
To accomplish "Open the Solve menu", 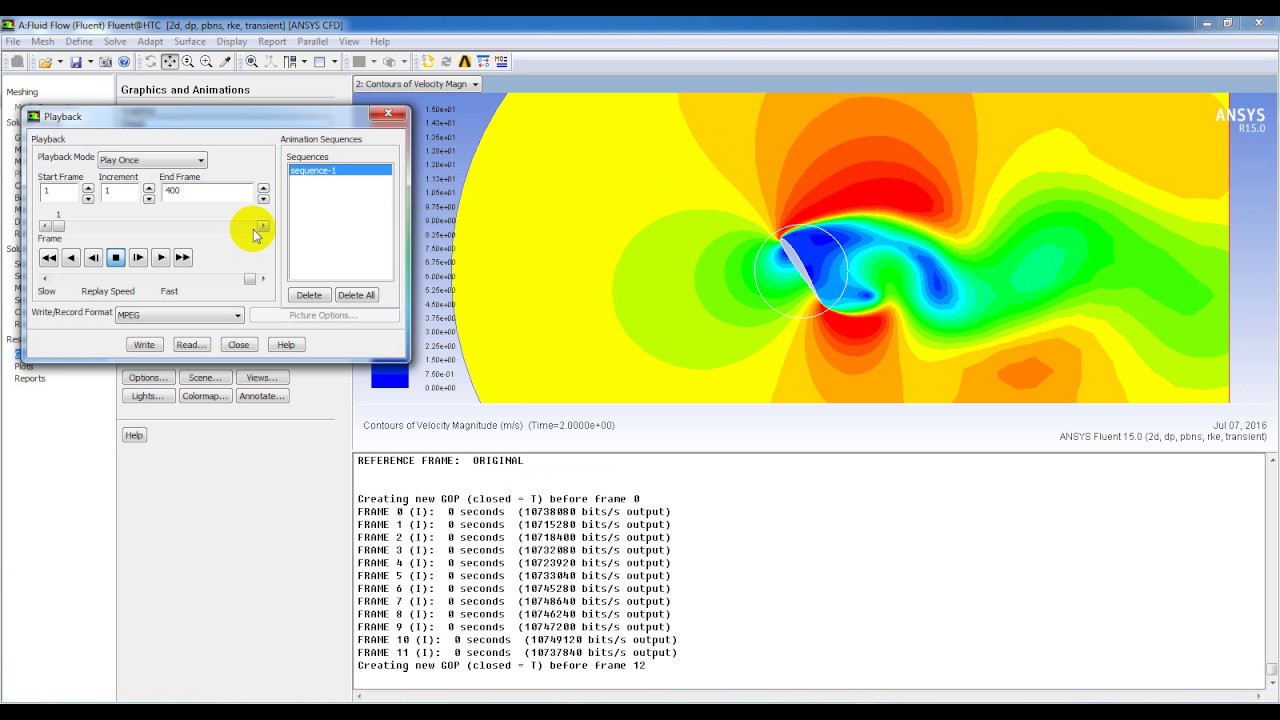I will (115, 42).
